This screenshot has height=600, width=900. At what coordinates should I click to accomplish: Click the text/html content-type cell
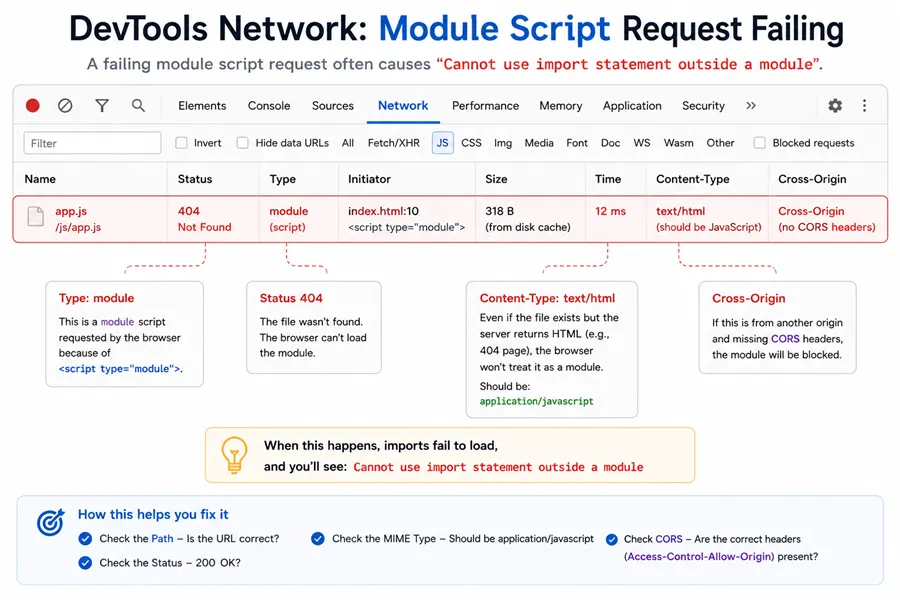[709, 219]
